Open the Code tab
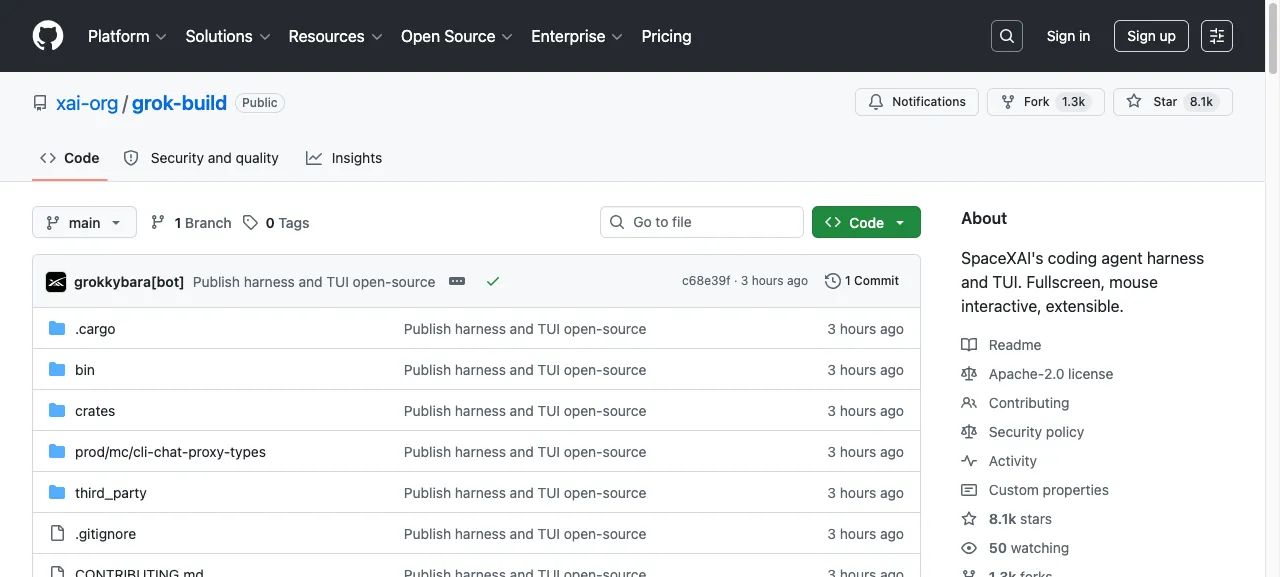The image size is (1280, 577). point(70,158)
